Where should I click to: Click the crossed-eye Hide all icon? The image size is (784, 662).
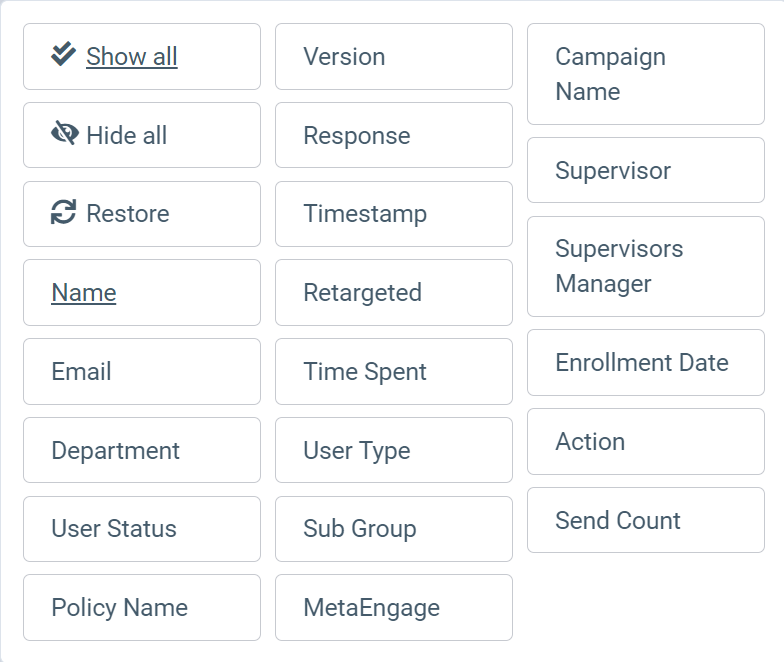[64, 133]
